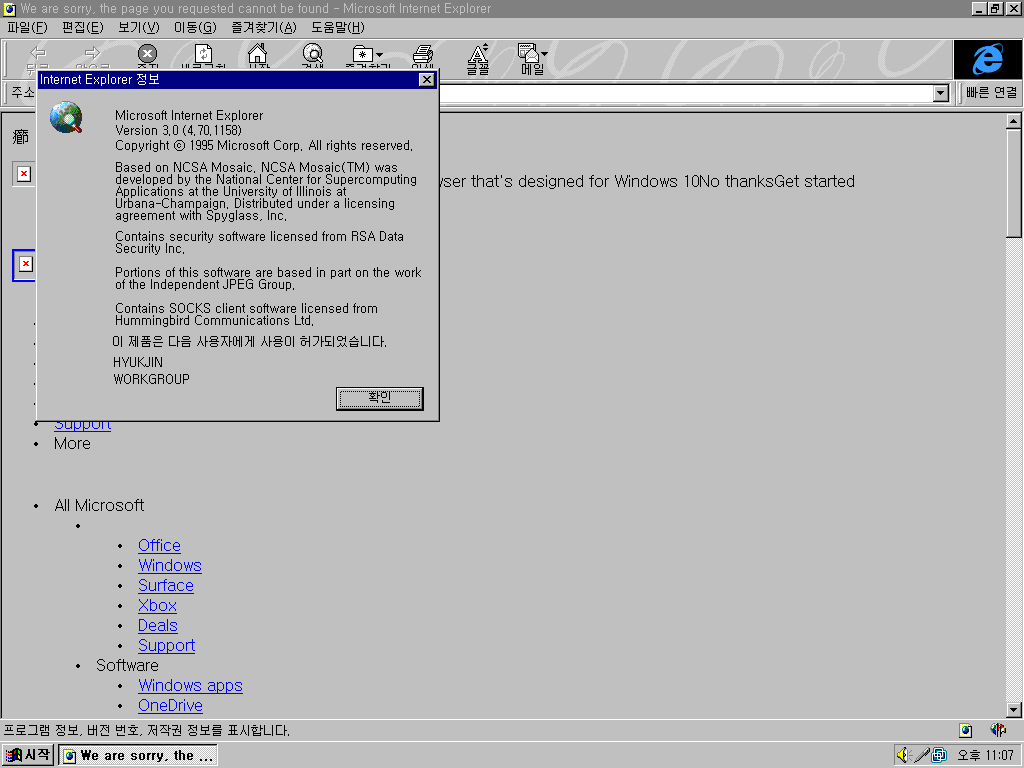Open the 보기(V) menu
The image size is (1024, 768).
tap(138, 27)
